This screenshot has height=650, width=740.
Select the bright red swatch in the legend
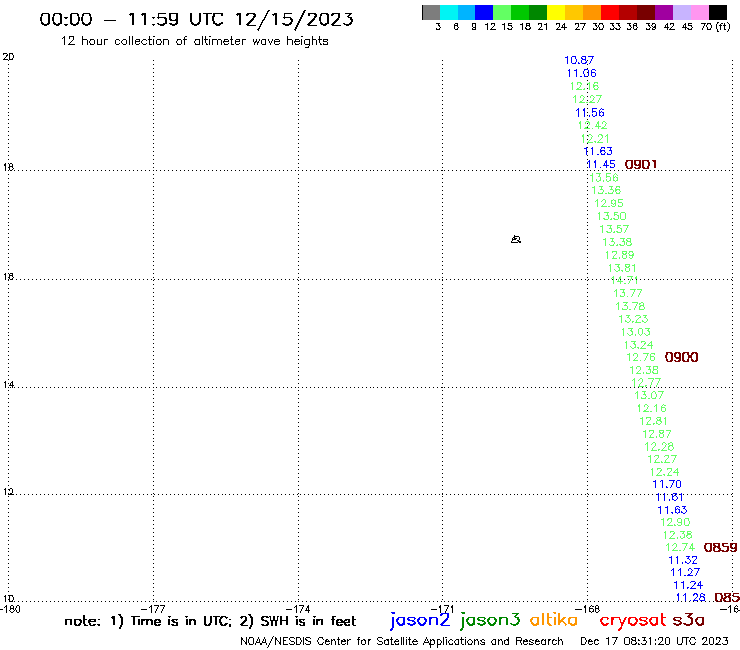click(609, 12)
